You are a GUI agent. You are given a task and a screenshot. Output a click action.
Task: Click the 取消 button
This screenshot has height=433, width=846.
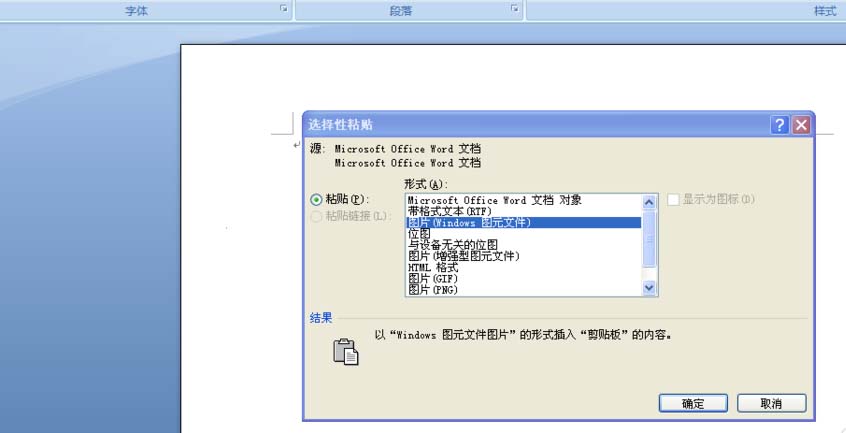pyautogui.click(x=772, y=403)
